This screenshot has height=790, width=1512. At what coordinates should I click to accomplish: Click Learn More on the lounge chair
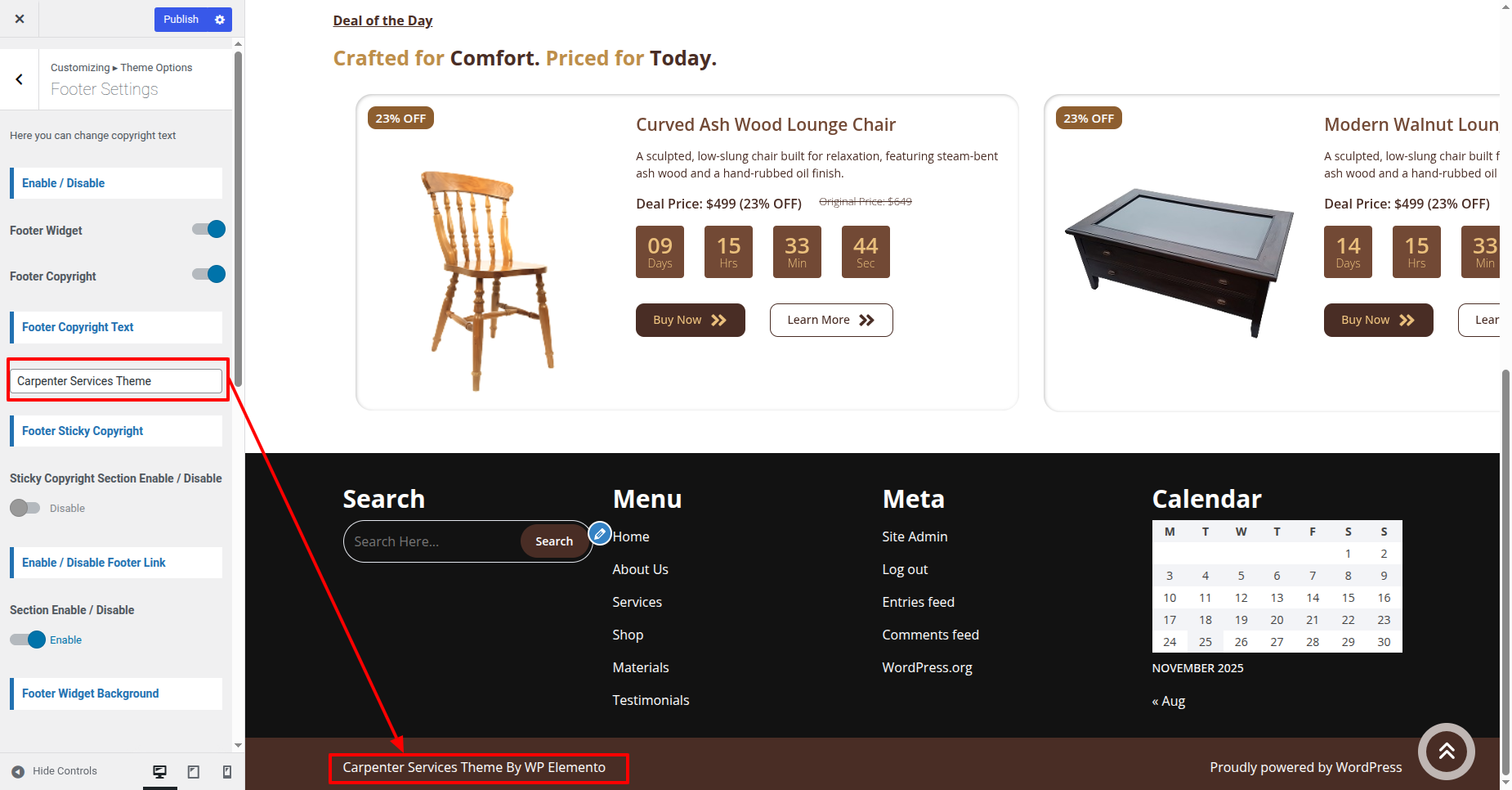click(830, 320)
